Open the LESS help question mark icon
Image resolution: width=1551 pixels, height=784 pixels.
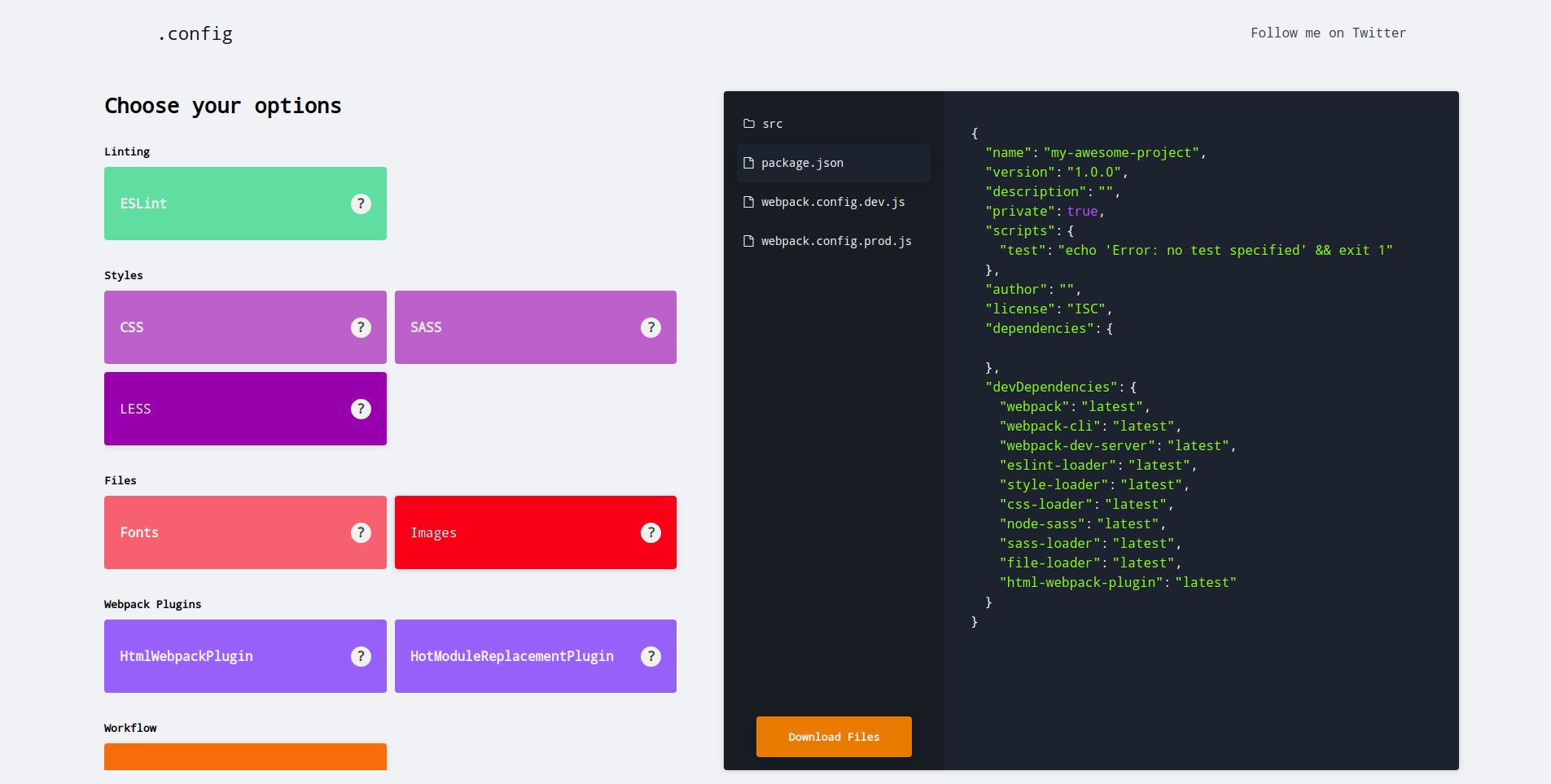361,409
